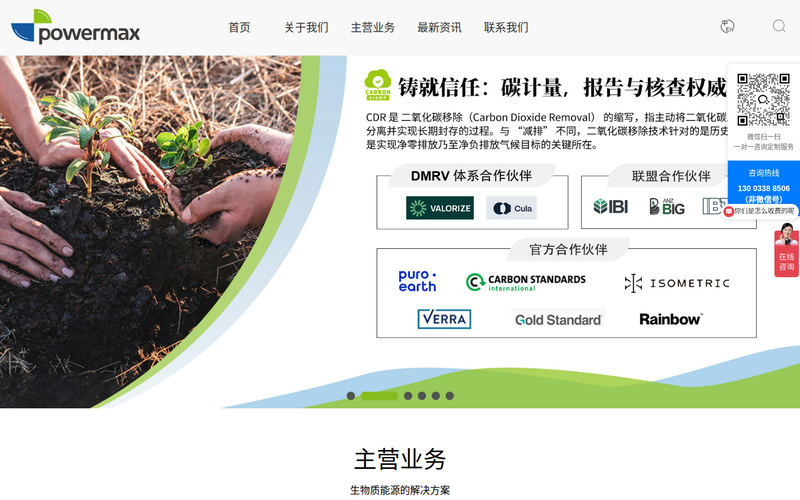The image size is (800, 500).
Task: Click the DMRV 体系合作伙伴 heading
Action: (x=471, y=176)
